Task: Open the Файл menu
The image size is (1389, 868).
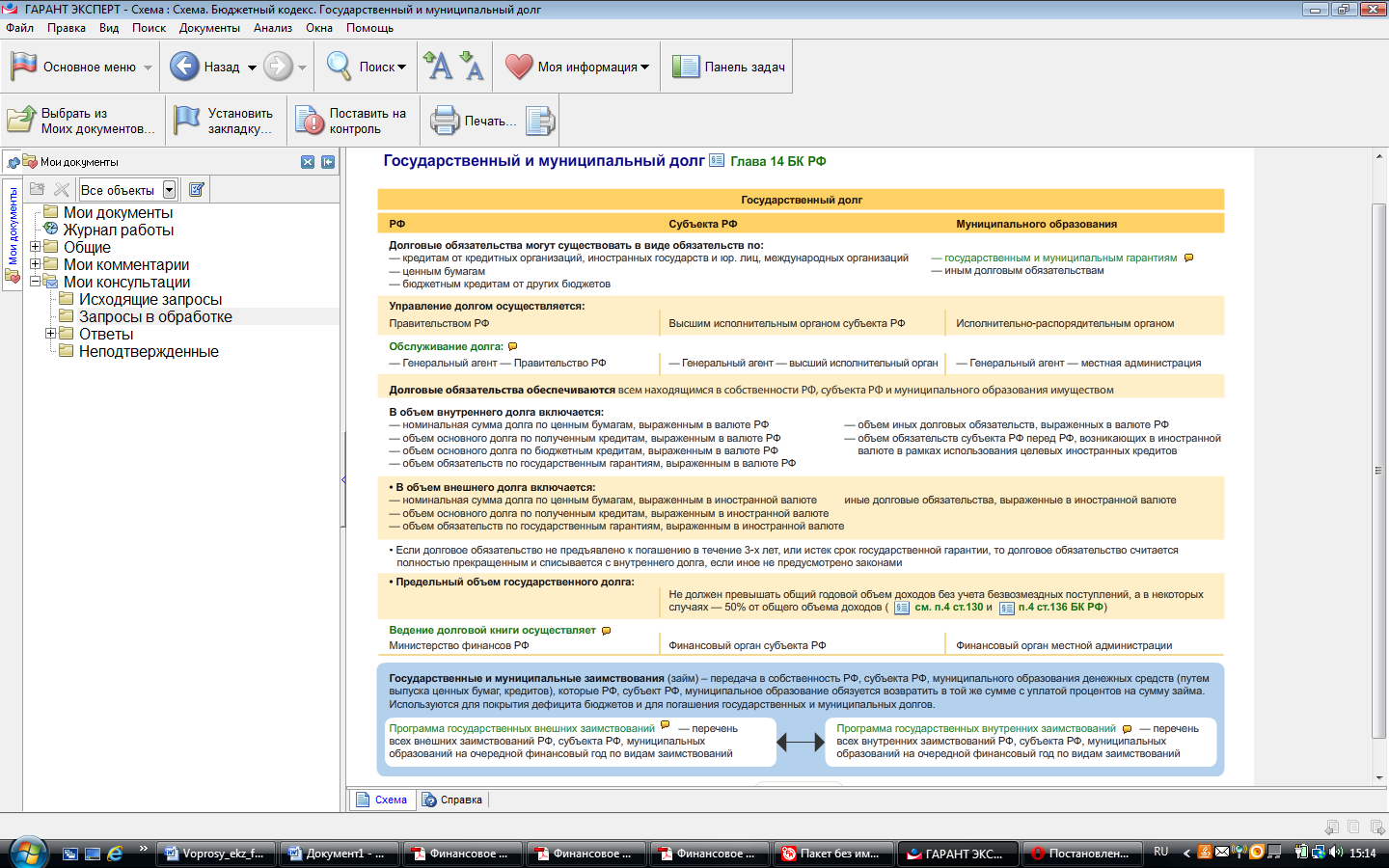Action: pyautogui.click(x=19, y=28)
